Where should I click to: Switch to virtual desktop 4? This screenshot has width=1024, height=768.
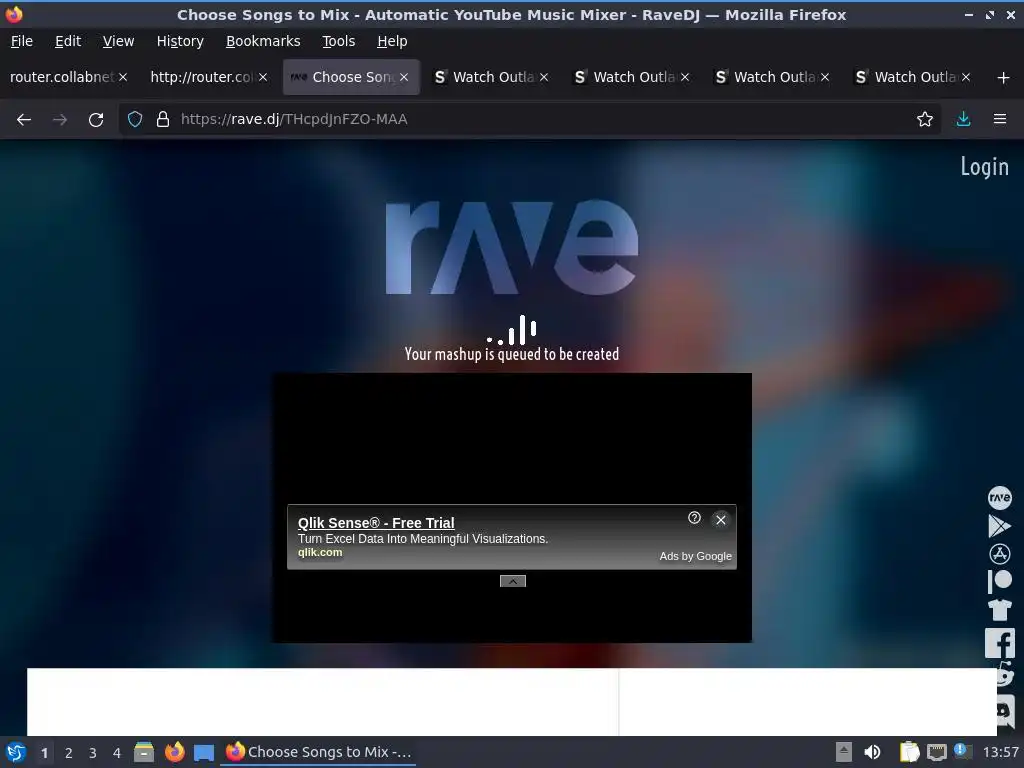117,753
